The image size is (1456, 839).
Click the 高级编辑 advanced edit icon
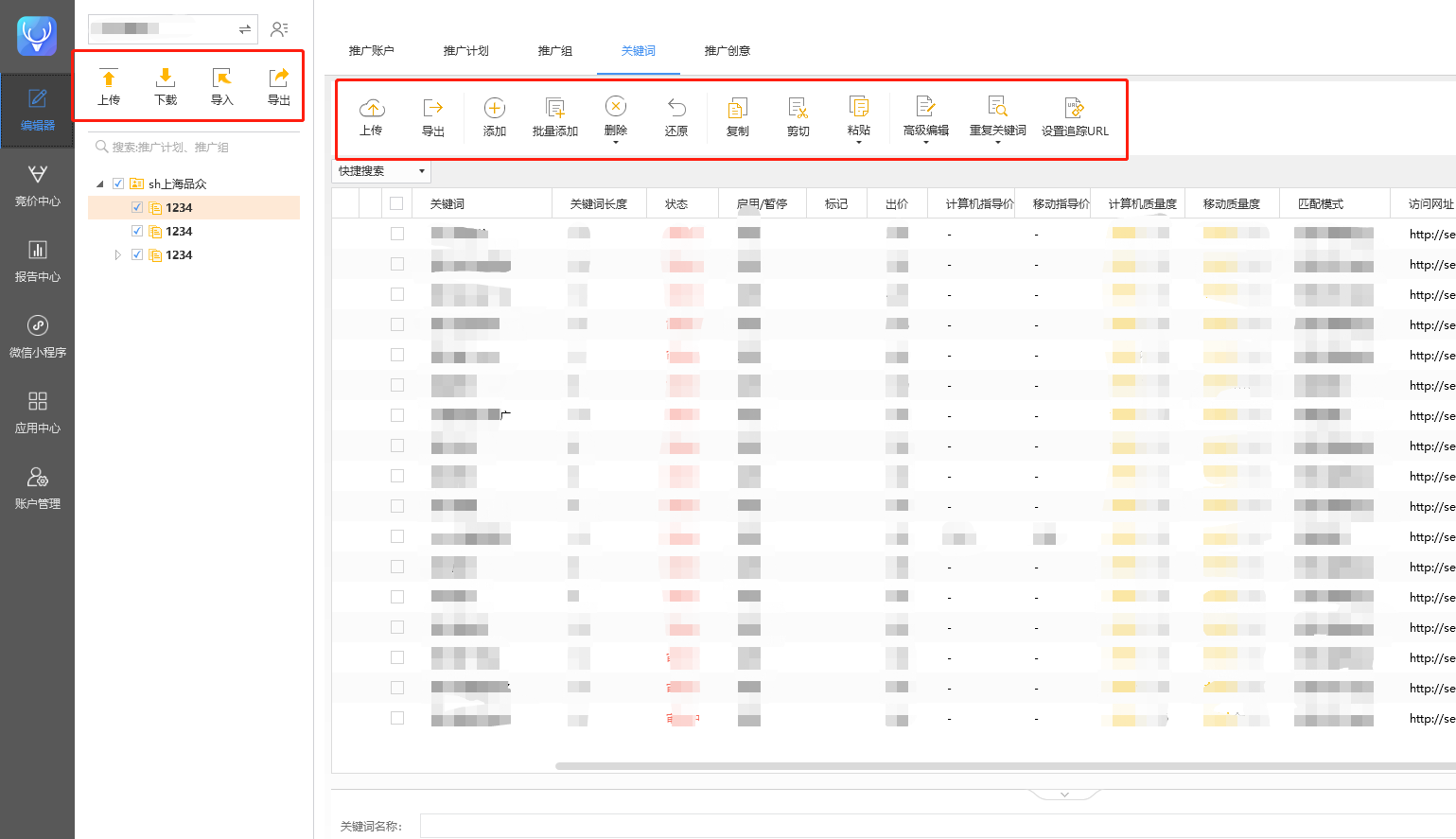click(926, 106)
